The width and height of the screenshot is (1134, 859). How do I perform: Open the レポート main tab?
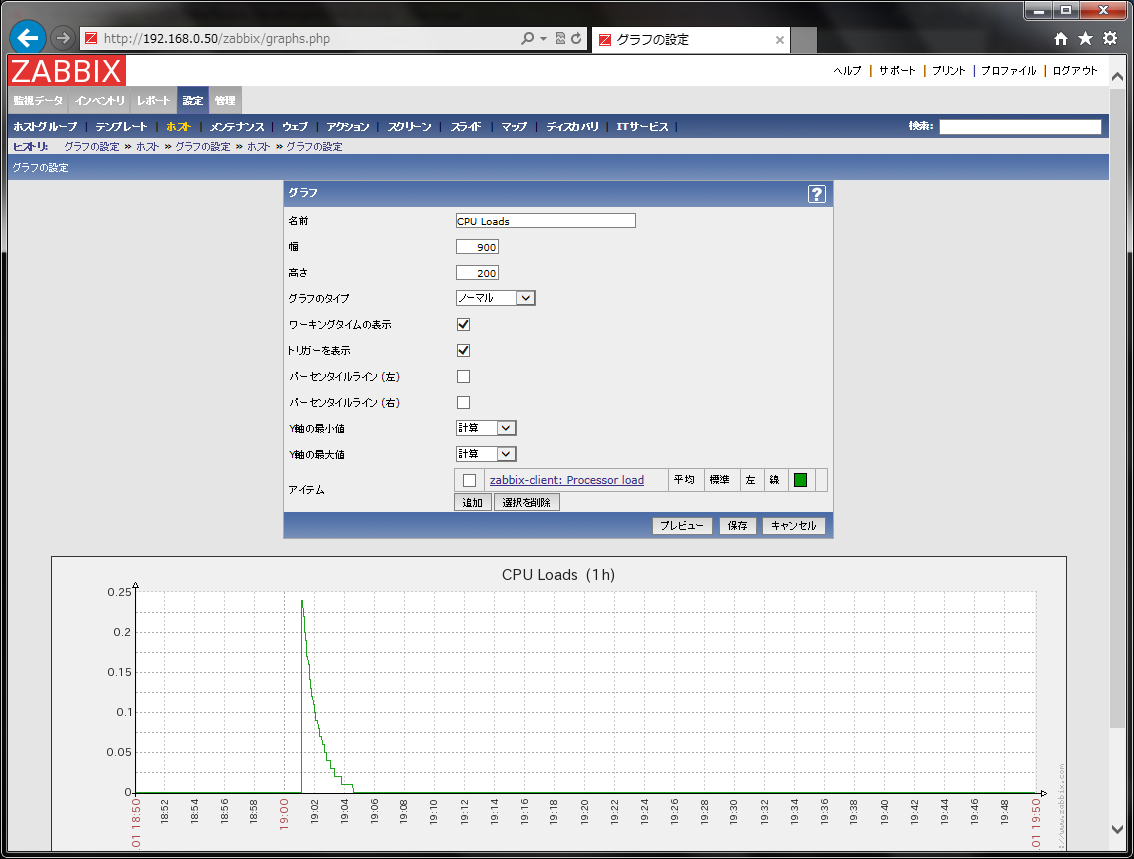(153, 101)
